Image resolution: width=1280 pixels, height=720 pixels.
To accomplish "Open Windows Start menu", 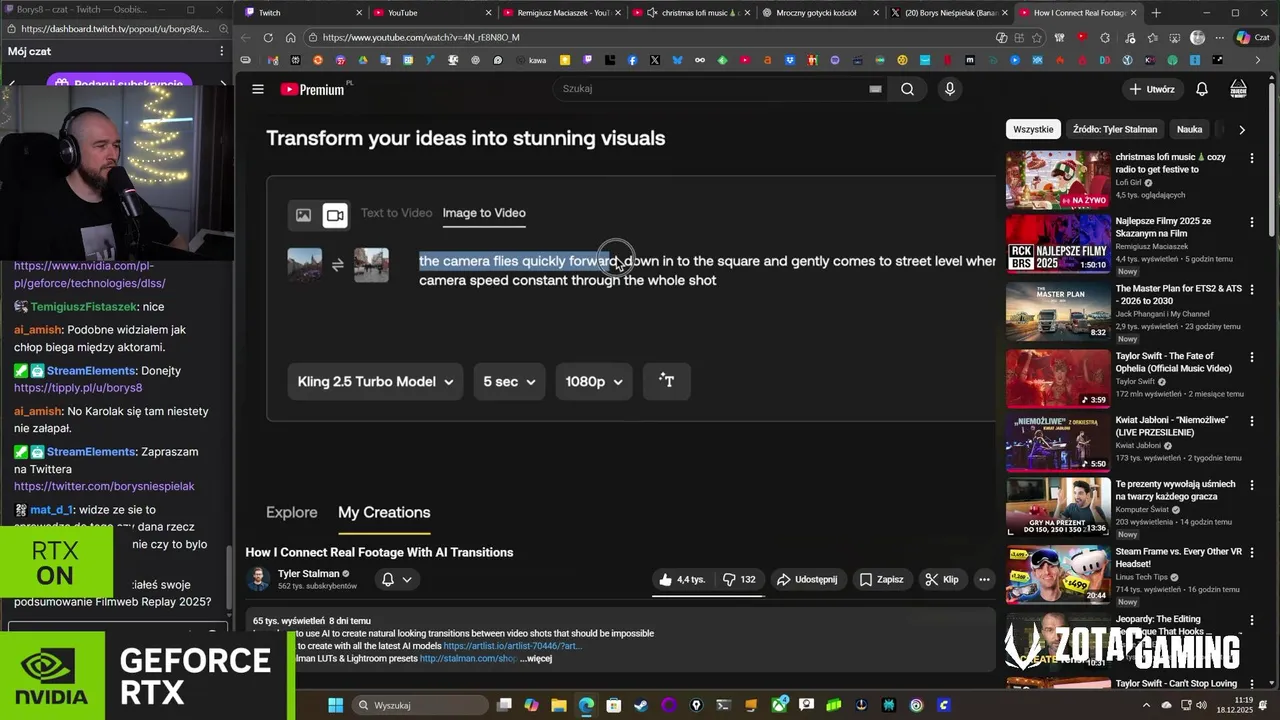I will (x=336, y=705).
